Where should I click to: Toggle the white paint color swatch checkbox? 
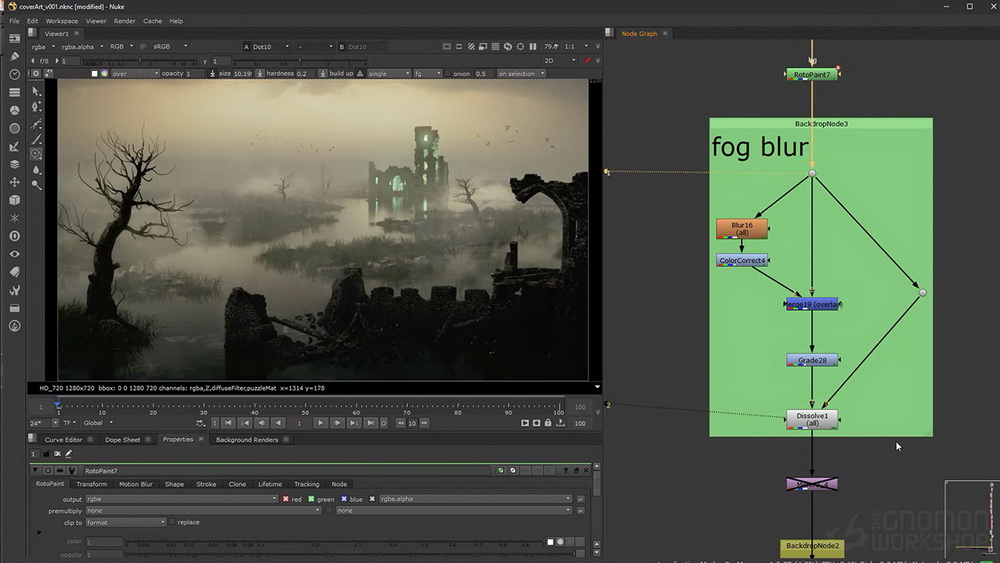94,73
